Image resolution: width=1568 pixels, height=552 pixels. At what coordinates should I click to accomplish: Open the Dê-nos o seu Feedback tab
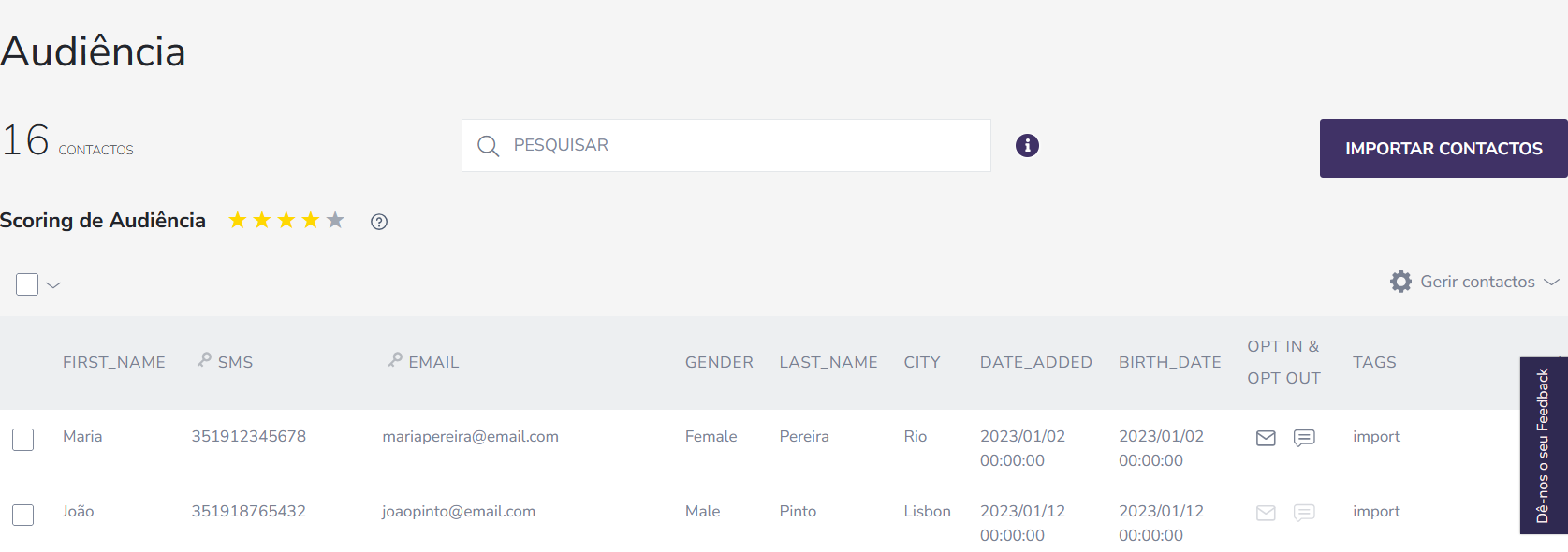1543,445
